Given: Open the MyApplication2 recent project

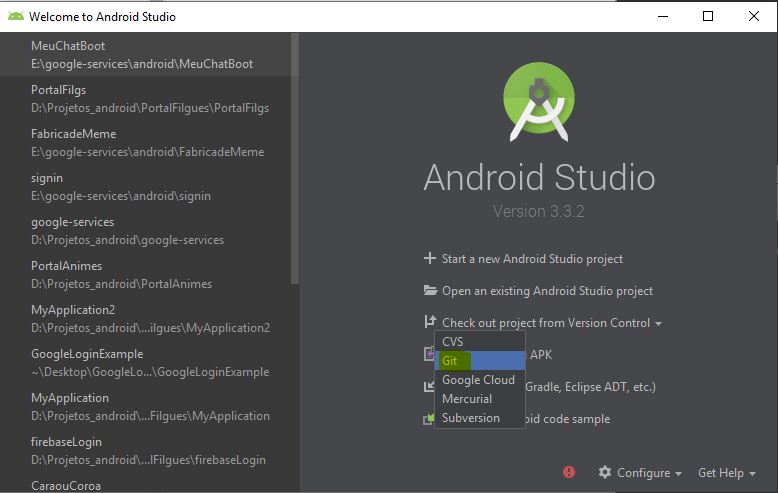Looking at the screenshot, I should pos(146,319).
